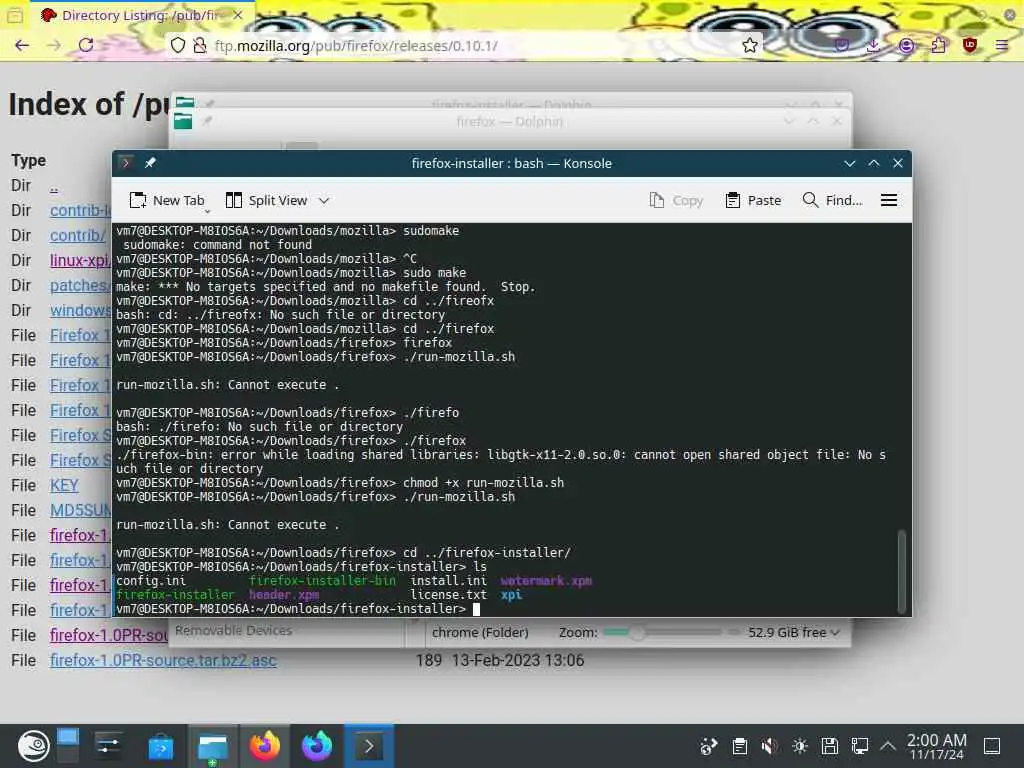Open the uBlock Origin extension icon

970,45
